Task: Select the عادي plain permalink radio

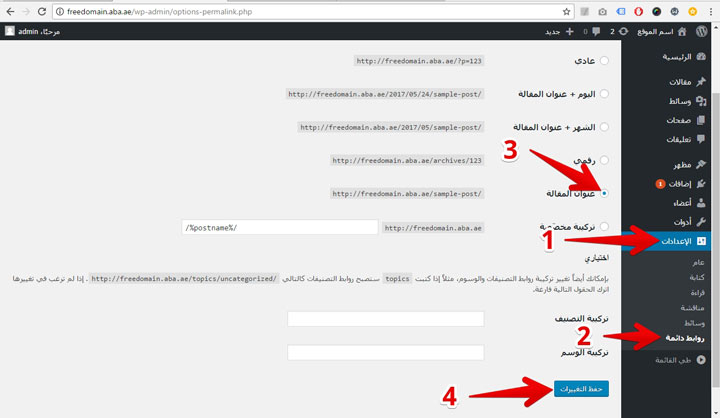Action: [604, 61]
